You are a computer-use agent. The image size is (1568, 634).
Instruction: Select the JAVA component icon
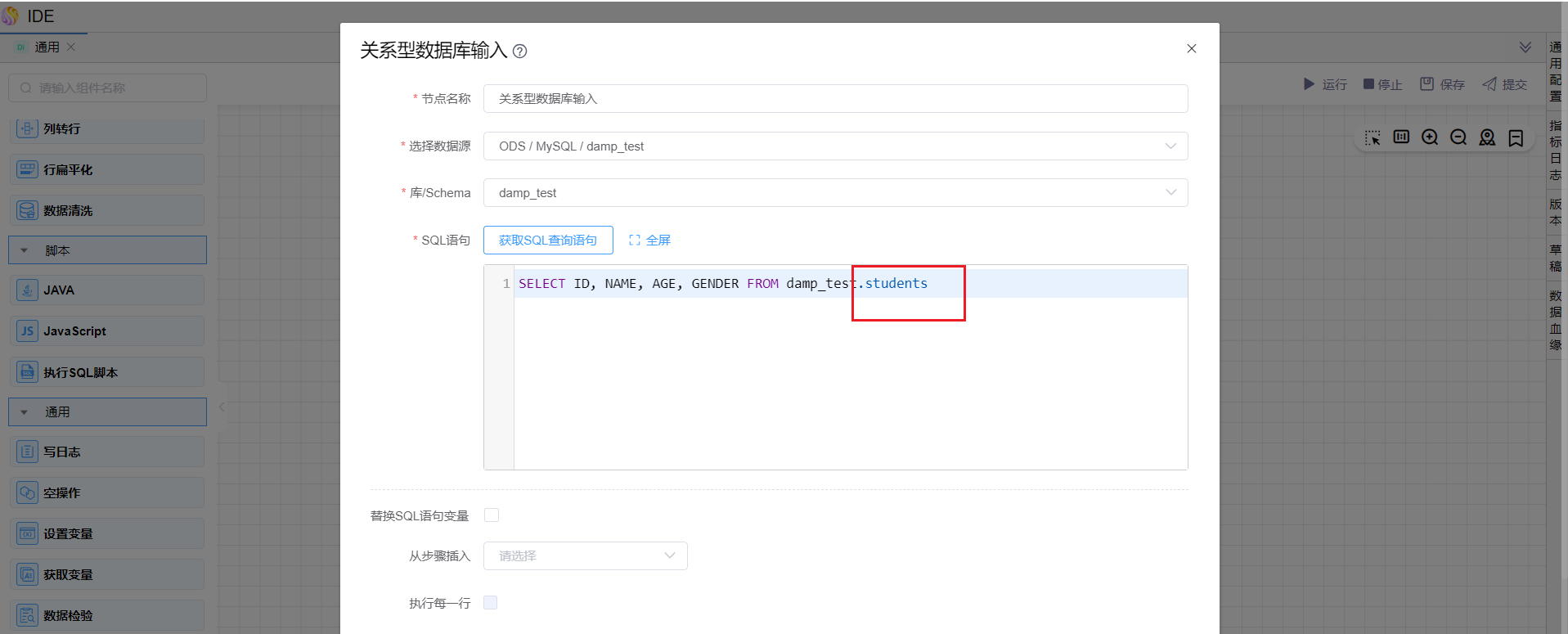(x=27, y=290)
